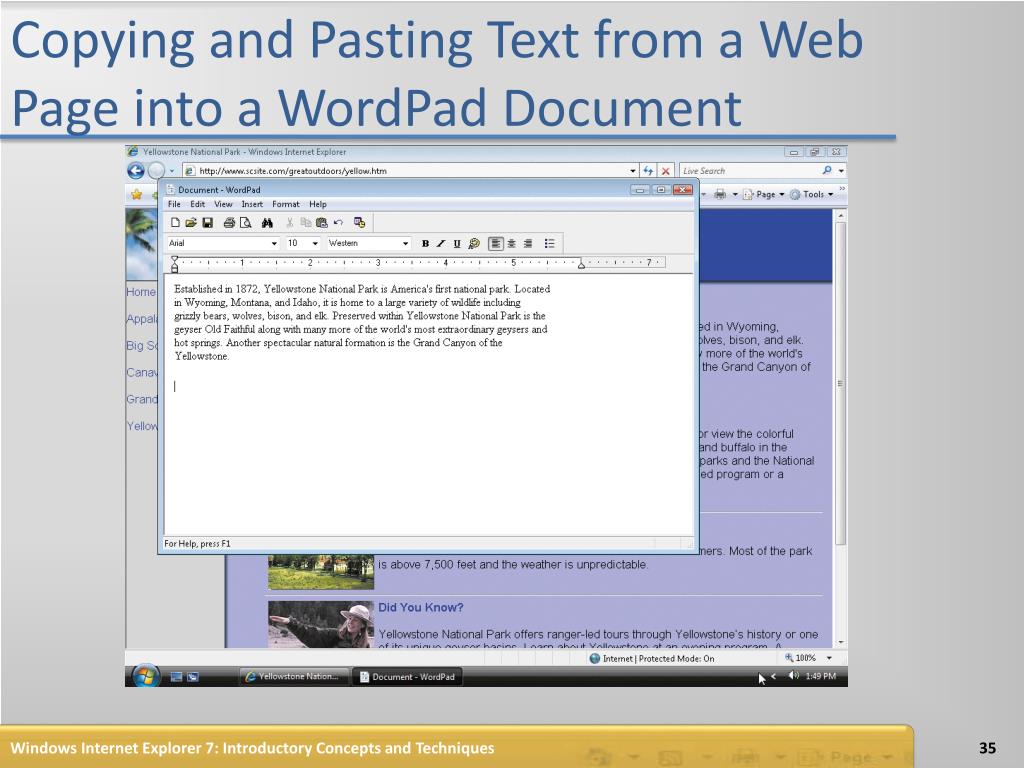
Task: Click Switch between windows quick launch icon
Action: tap(193, 677)
